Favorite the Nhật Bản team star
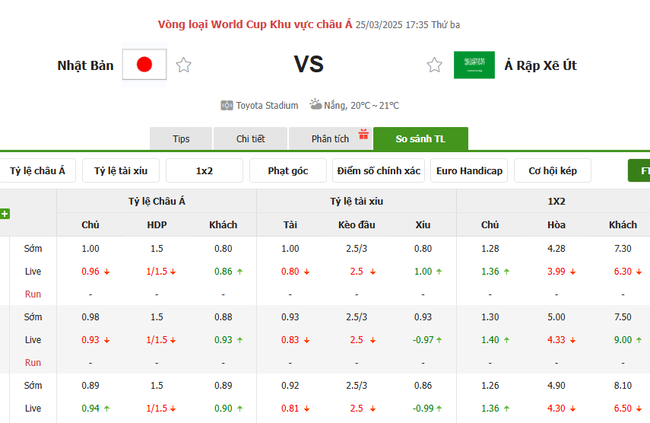Screen dimensions: 650x423 [x=184, y=66]
